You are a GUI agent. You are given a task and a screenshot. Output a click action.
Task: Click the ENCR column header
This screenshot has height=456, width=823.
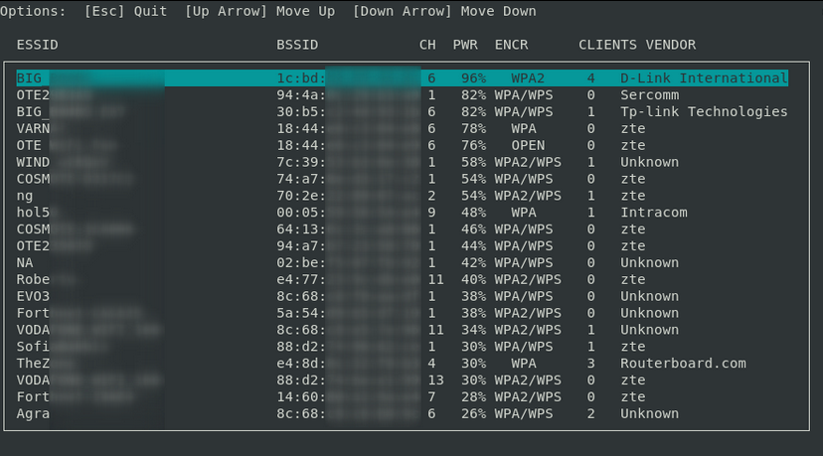pyautogui.click(x=511, y=45)
